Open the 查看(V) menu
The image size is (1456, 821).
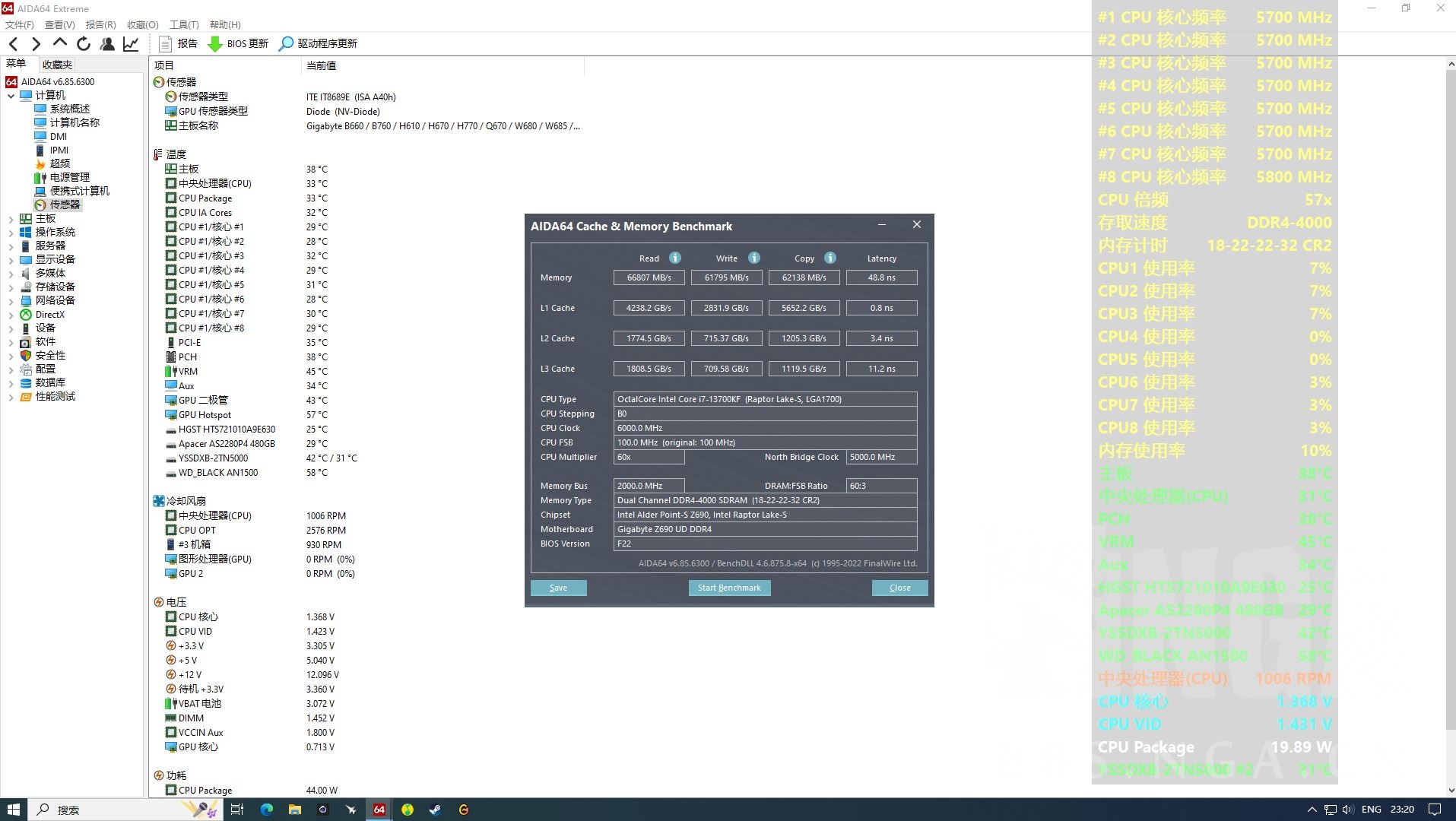pyautogui.click(x=60, y=25)
